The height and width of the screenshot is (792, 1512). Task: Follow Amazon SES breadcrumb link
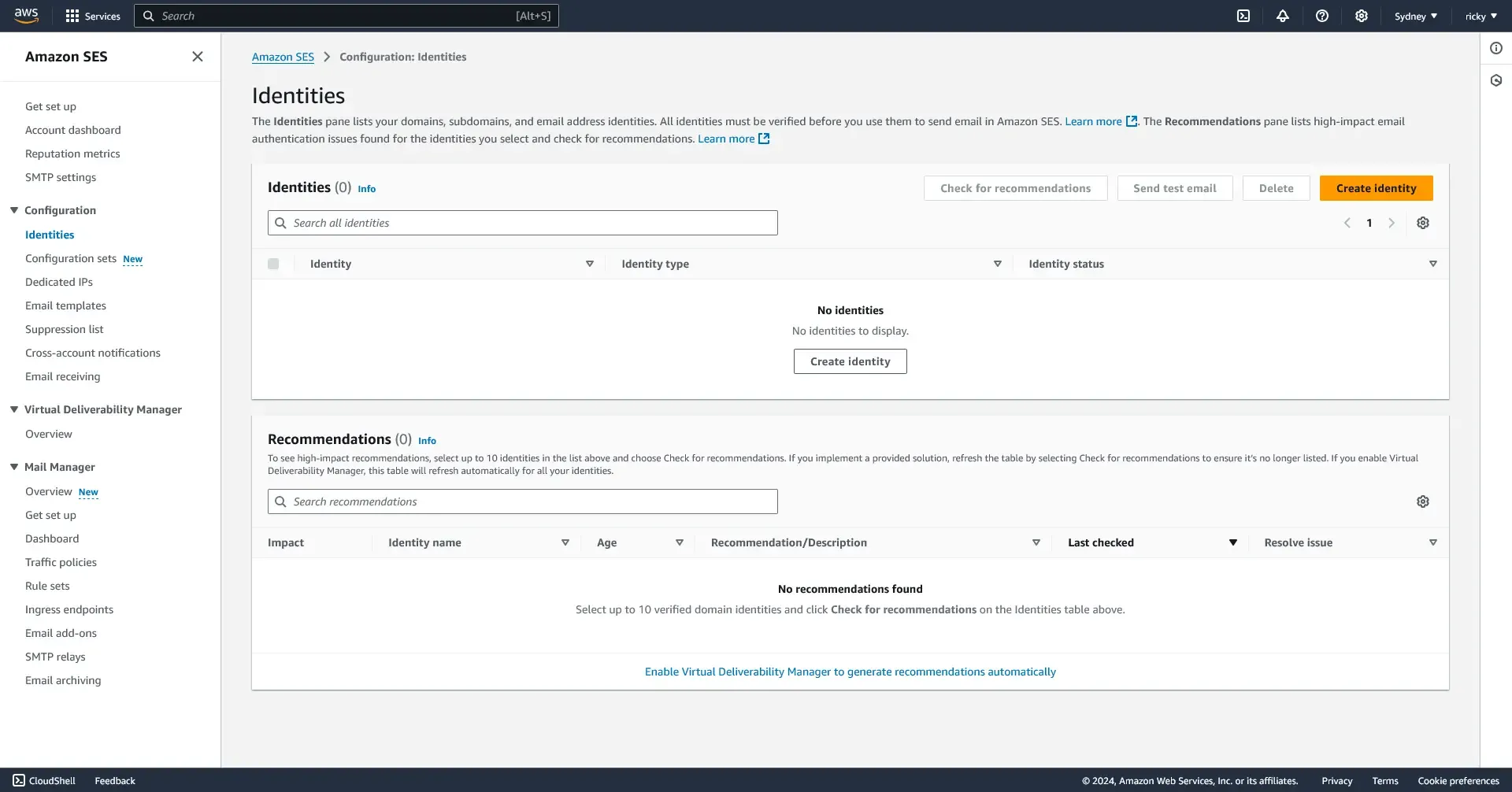[283, 57]
